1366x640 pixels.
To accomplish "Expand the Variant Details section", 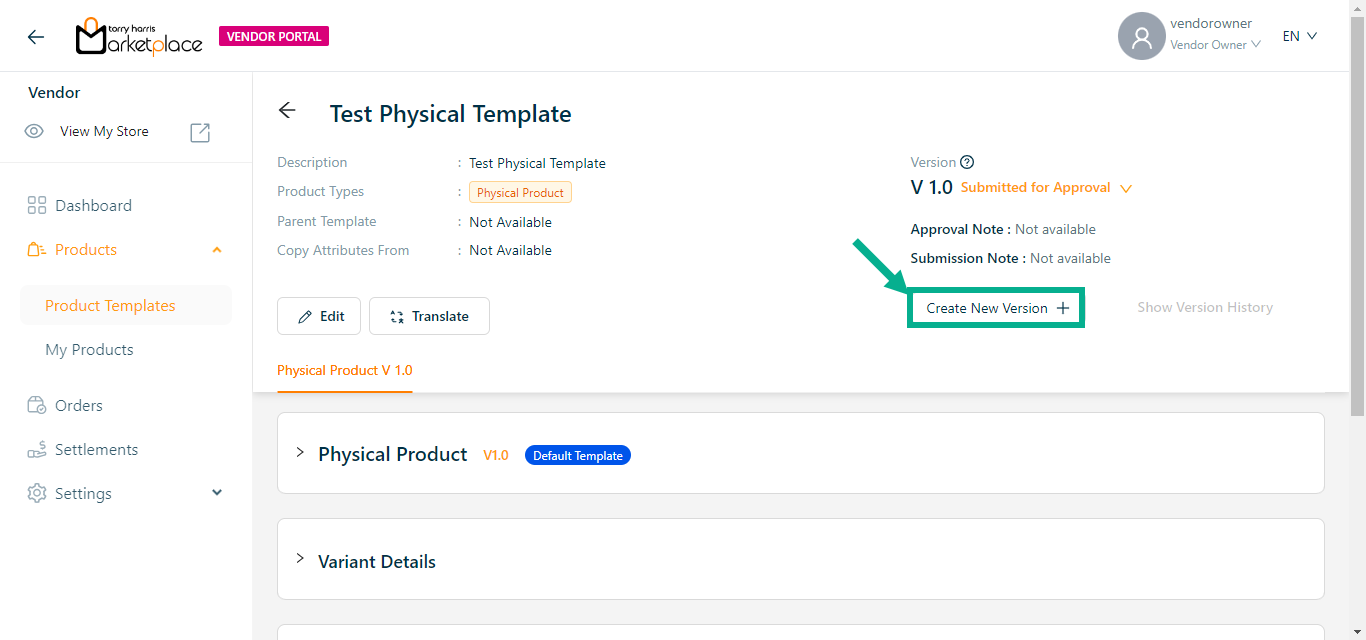I will pos(300,559).
